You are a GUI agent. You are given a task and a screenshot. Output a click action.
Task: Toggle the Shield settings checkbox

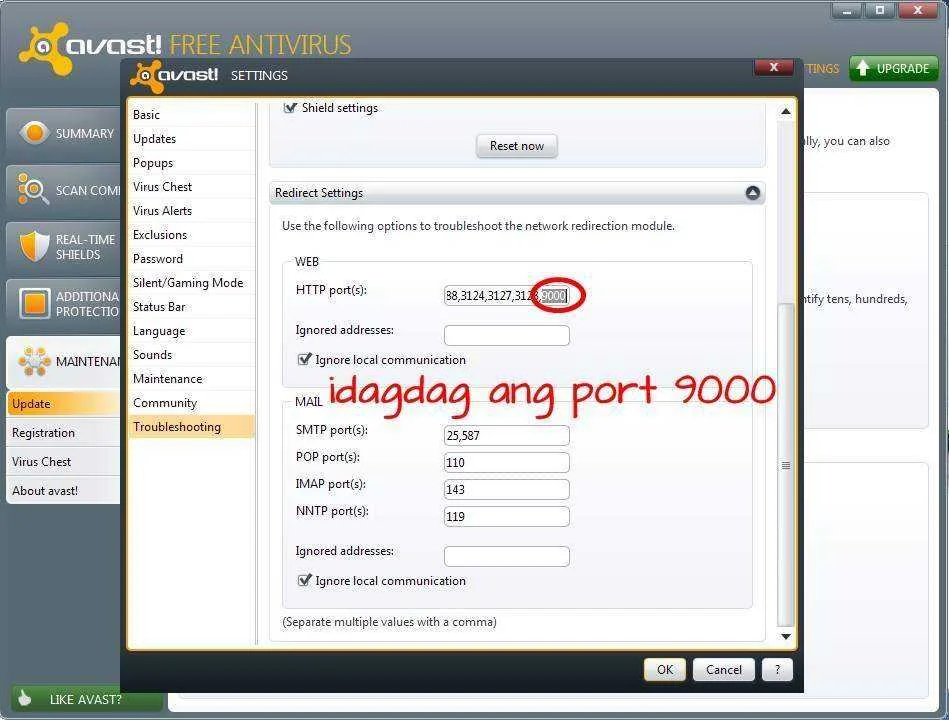pyautogui.click(x=290, y=108)
